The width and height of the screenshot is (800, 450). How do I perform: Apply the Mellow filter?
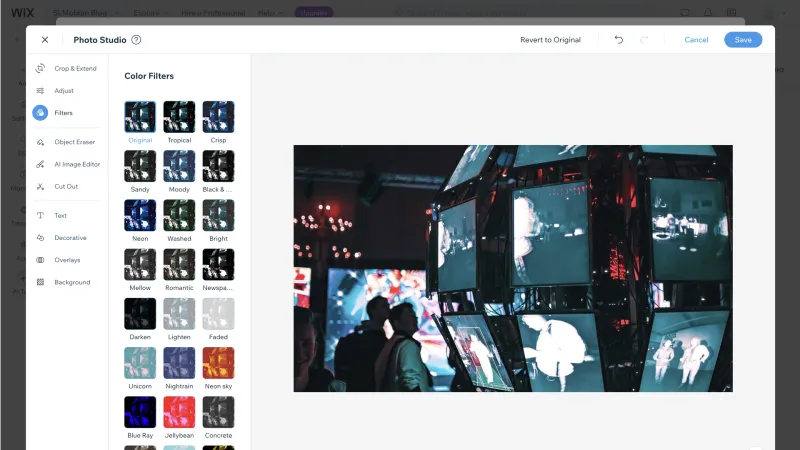(140, 264)
